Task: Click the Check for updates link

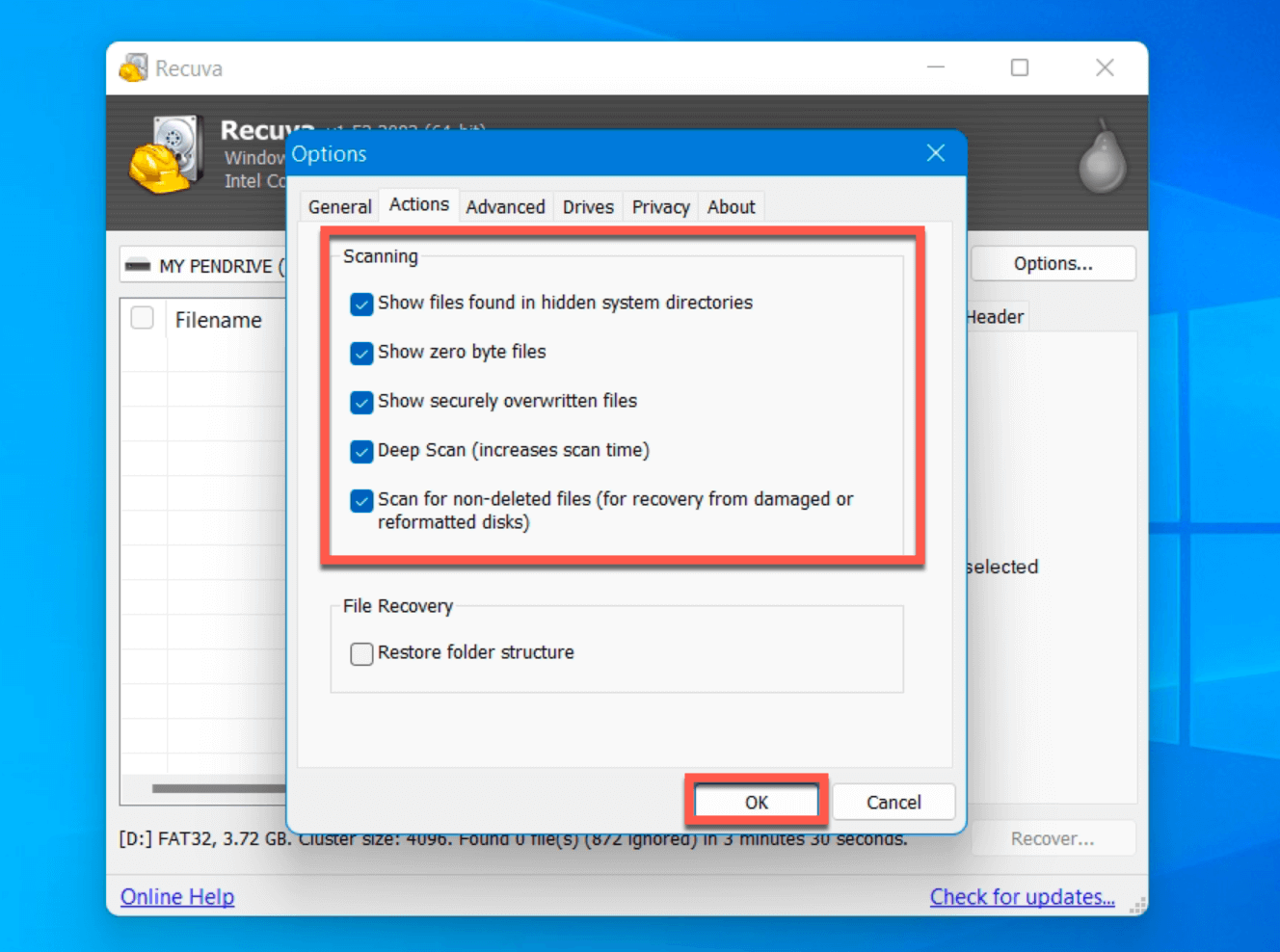Action: pyautogui.click(x=1022, y=897)
